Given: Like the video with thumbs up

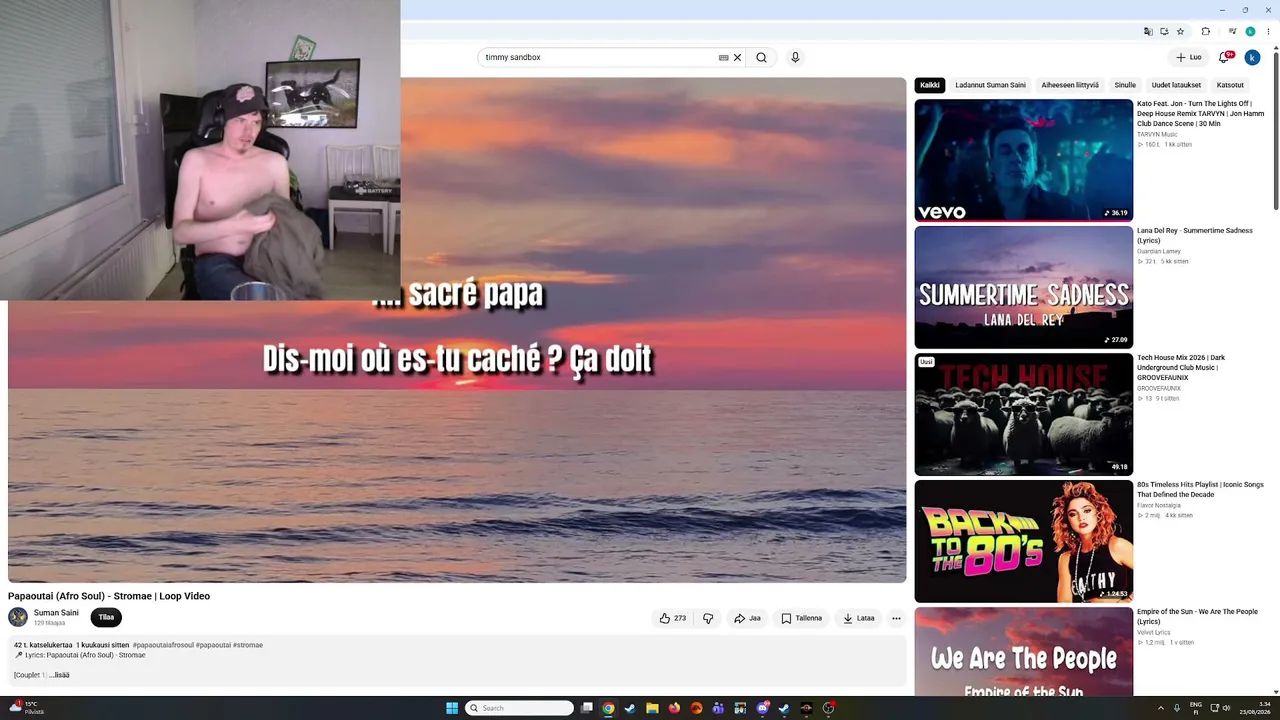Looking at the screenshot, I should [x=673, y=618].
